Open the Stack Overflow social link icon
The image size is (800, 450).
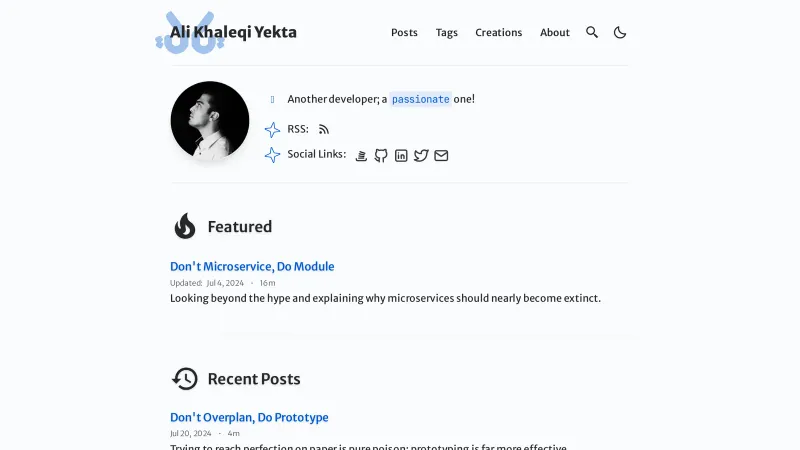(x=362, y=155)
